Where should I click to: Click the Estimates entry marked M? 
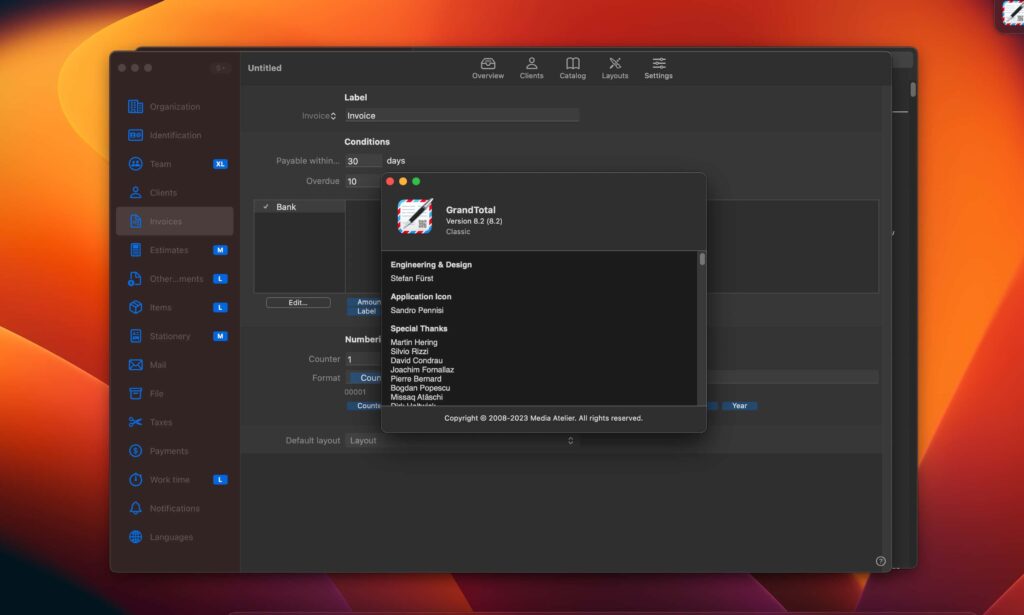pos(165,250)
